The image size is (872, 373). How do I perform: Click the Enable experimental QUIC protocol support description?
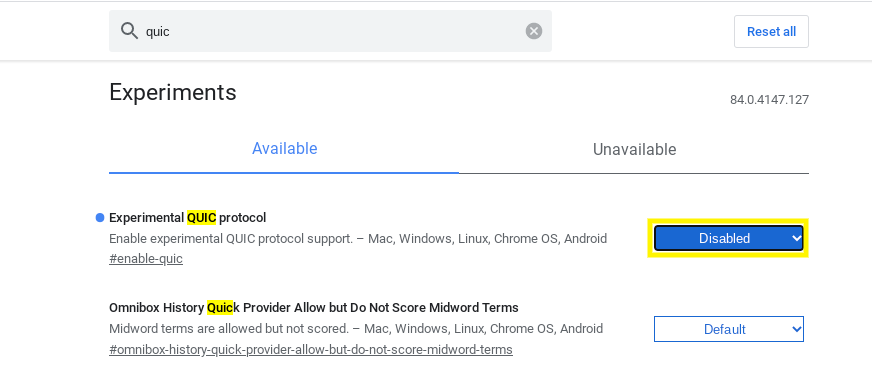(x=358, y=238)
